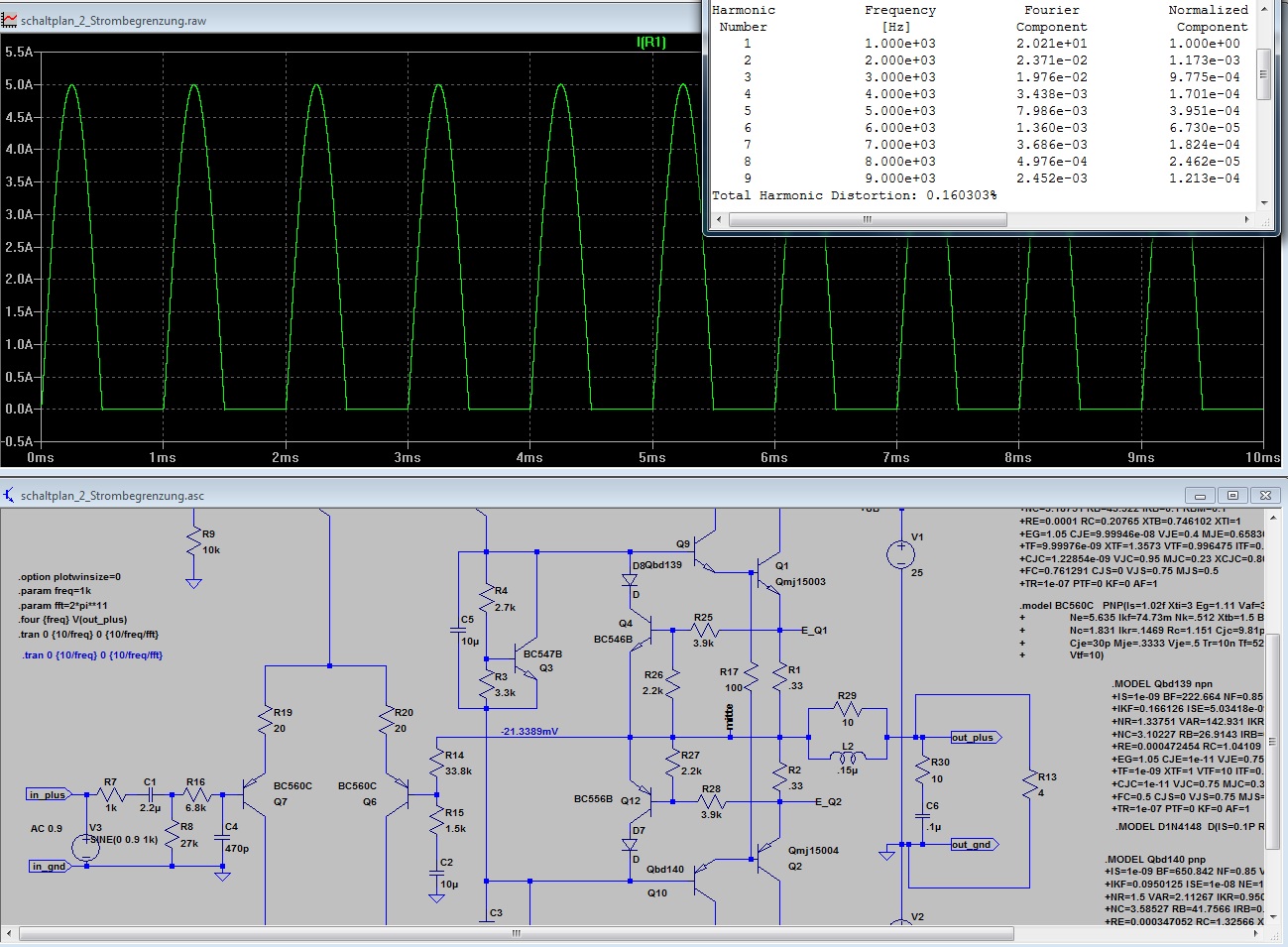Click the I(R1) trace label in waveform window
The width and height of the screenshot is (1288, 947).
(651, 43)
